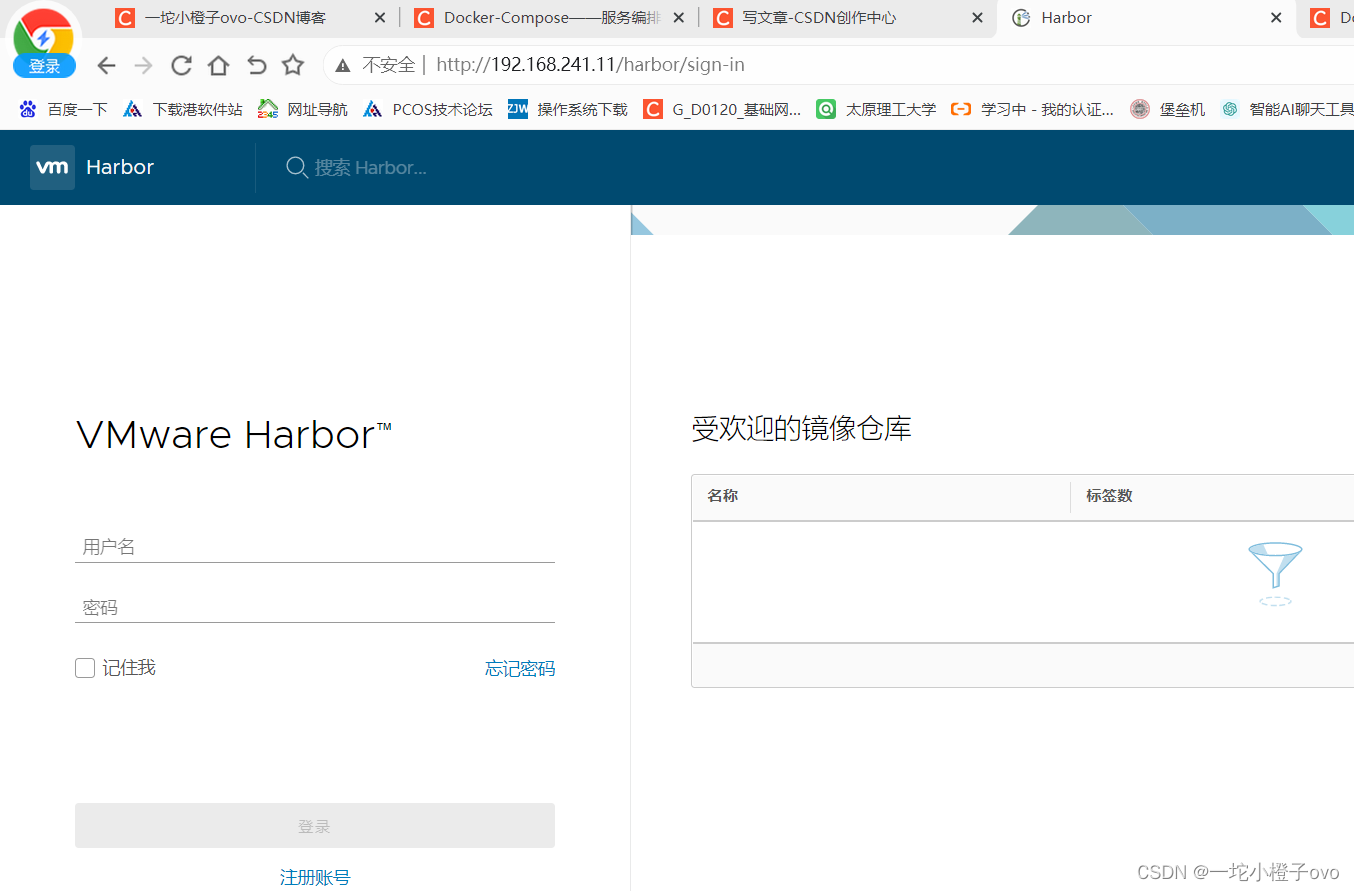This screenshot has width=1354, height=891.
Task: Open the 学习中 - 我的认证 bookmark
Action: (x=1032, y=109)
